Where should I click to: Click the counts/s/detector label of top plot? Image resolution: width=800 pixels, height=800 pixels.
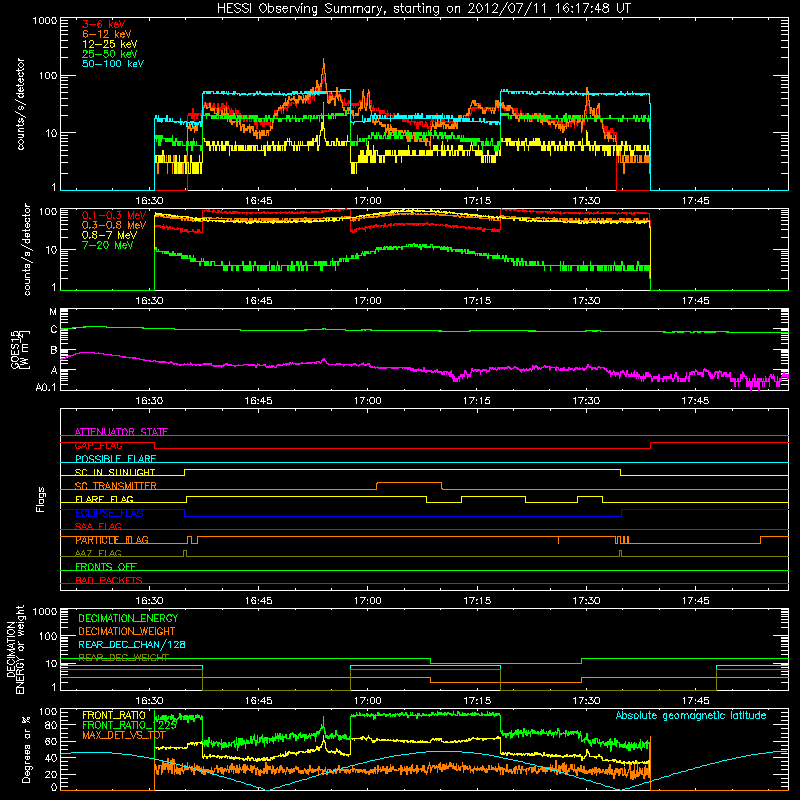(x=20, y=104)
